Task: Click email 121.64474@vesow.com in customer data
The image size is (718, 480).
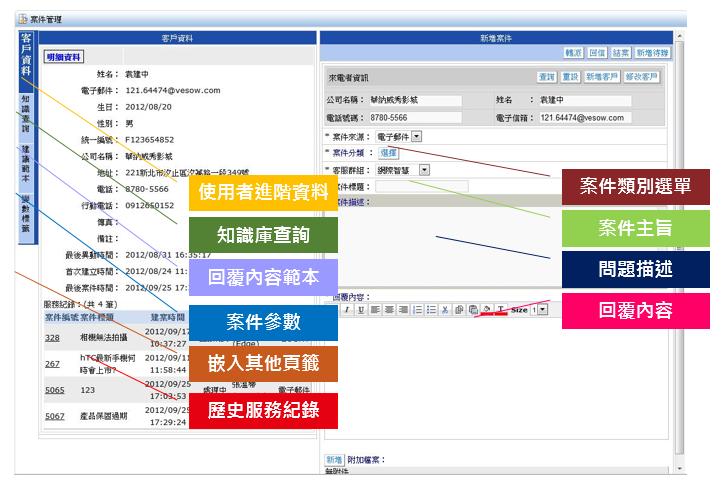Action: [173, 91]
